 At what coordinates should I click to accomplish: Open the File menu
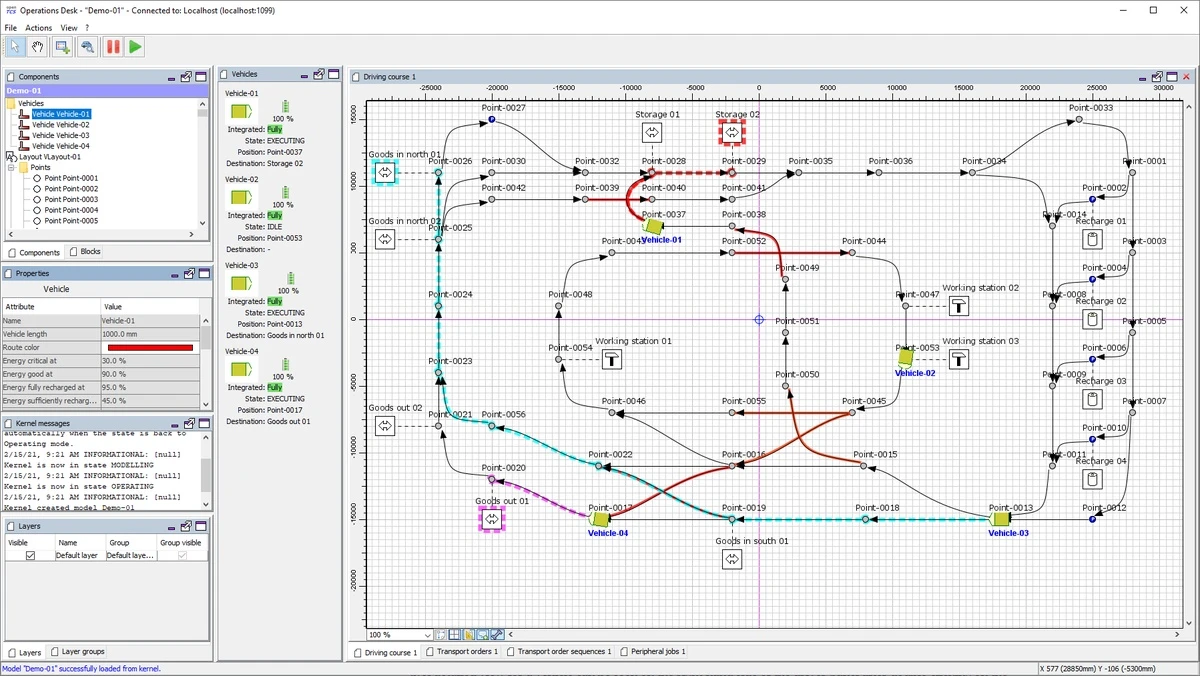click(11, 27)
